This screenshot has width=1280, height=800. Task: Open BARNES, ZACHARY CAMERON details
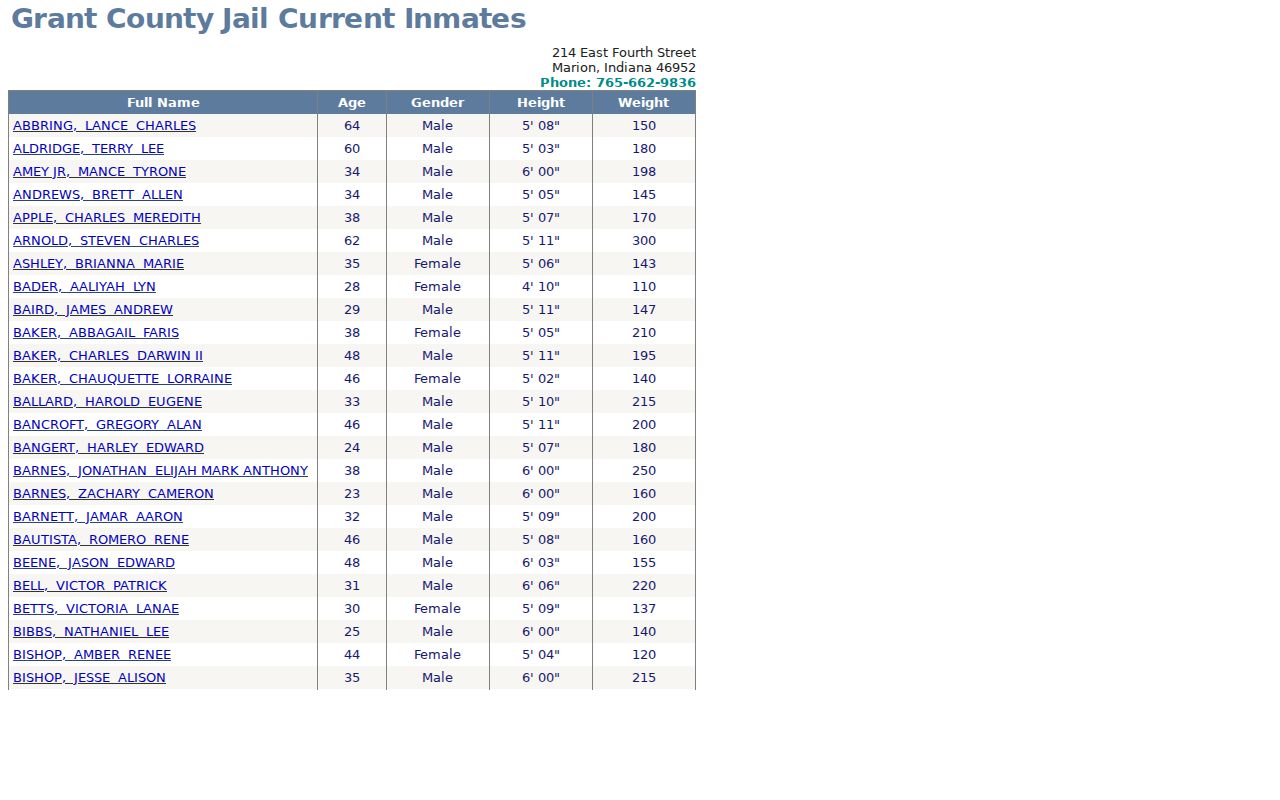[113, 494]
